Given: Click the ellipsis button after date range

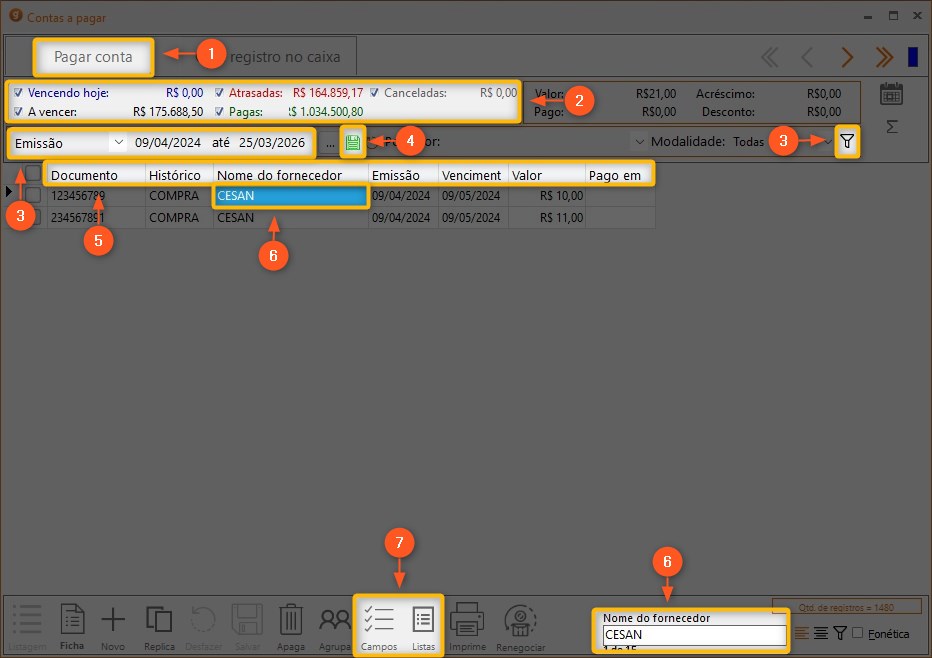Looking at the screenshot, I should (330, 143).
